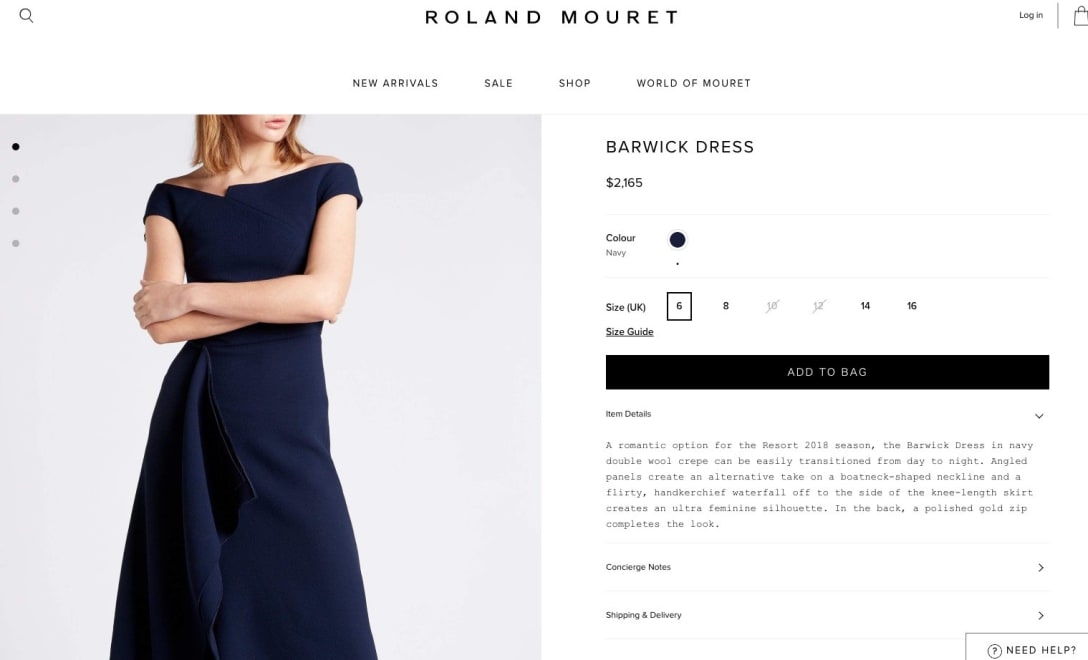Click the Need Help question mark icon
Image resolution: width=1088 pixels, height=660 pixels.
point(994,650)
